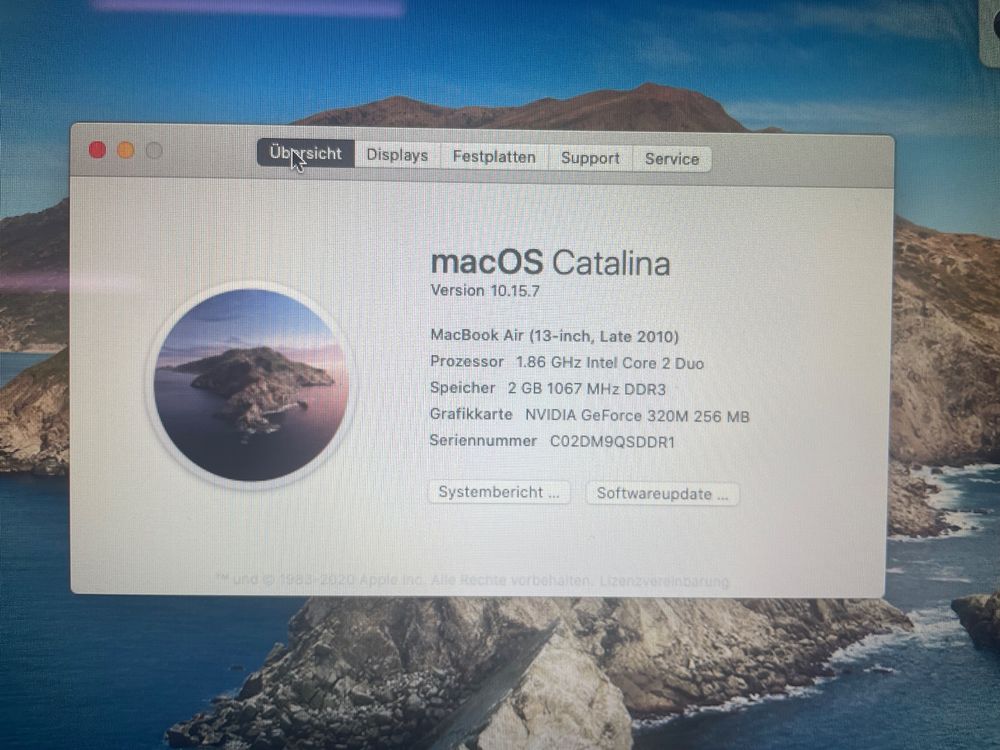Click the Version 10.15.7 text

point(486,291)
